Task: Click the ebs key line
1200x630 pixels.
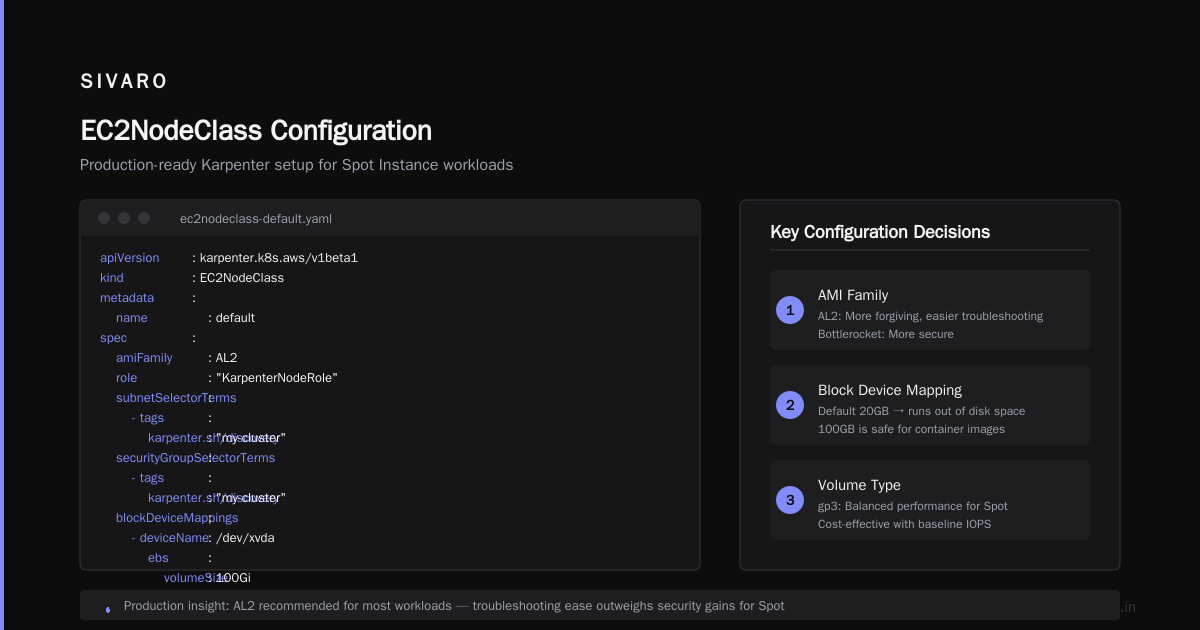Action: 158,558
